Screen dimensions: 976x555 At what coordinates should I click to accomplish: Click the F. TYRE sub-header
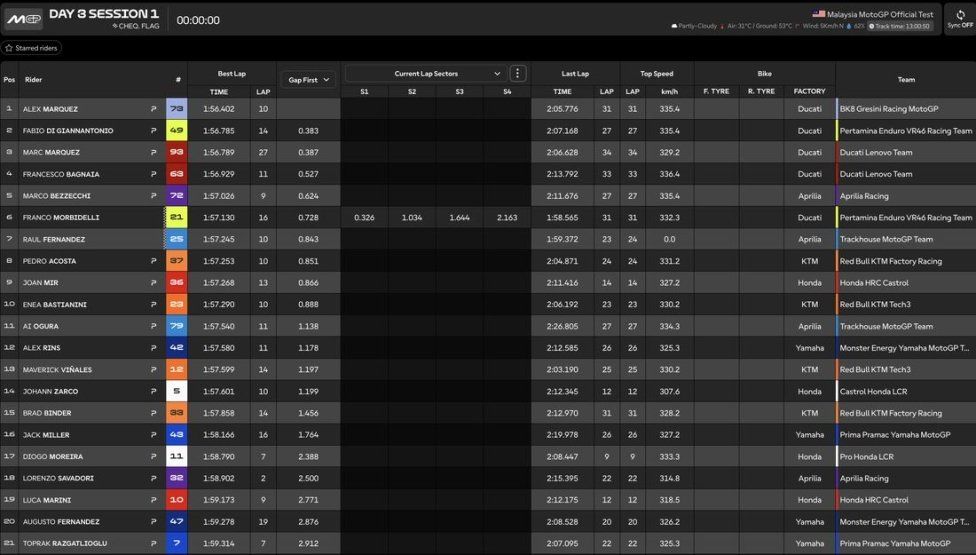[716, 91]
